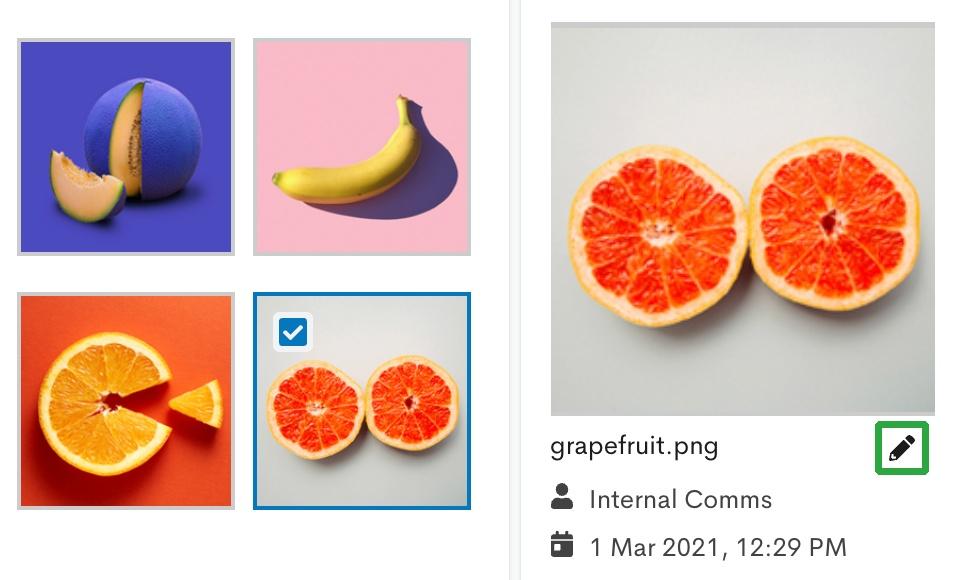
Task: Click the vertical divider between gallery and details
Action: pyautogui.click(x=514, y=290)
